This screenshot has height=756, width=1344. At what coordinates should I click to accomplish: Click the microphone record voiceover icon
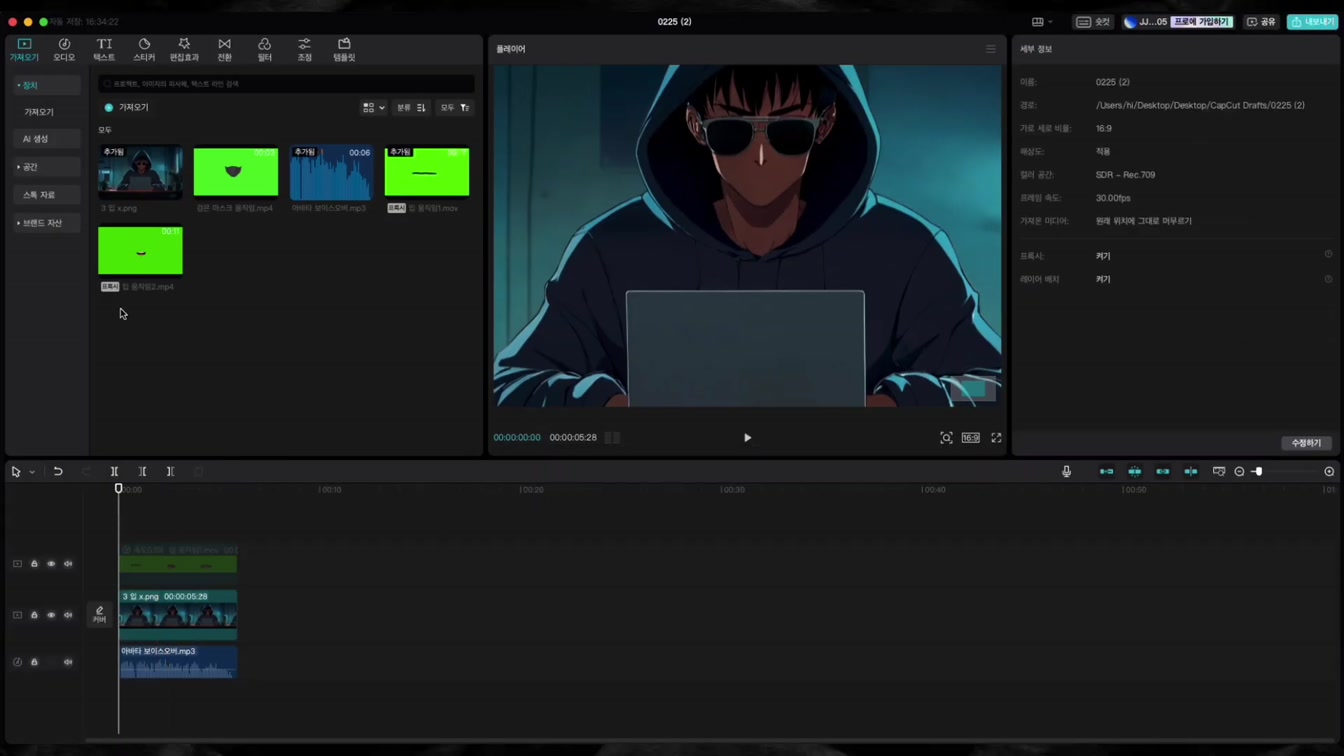1066,472
